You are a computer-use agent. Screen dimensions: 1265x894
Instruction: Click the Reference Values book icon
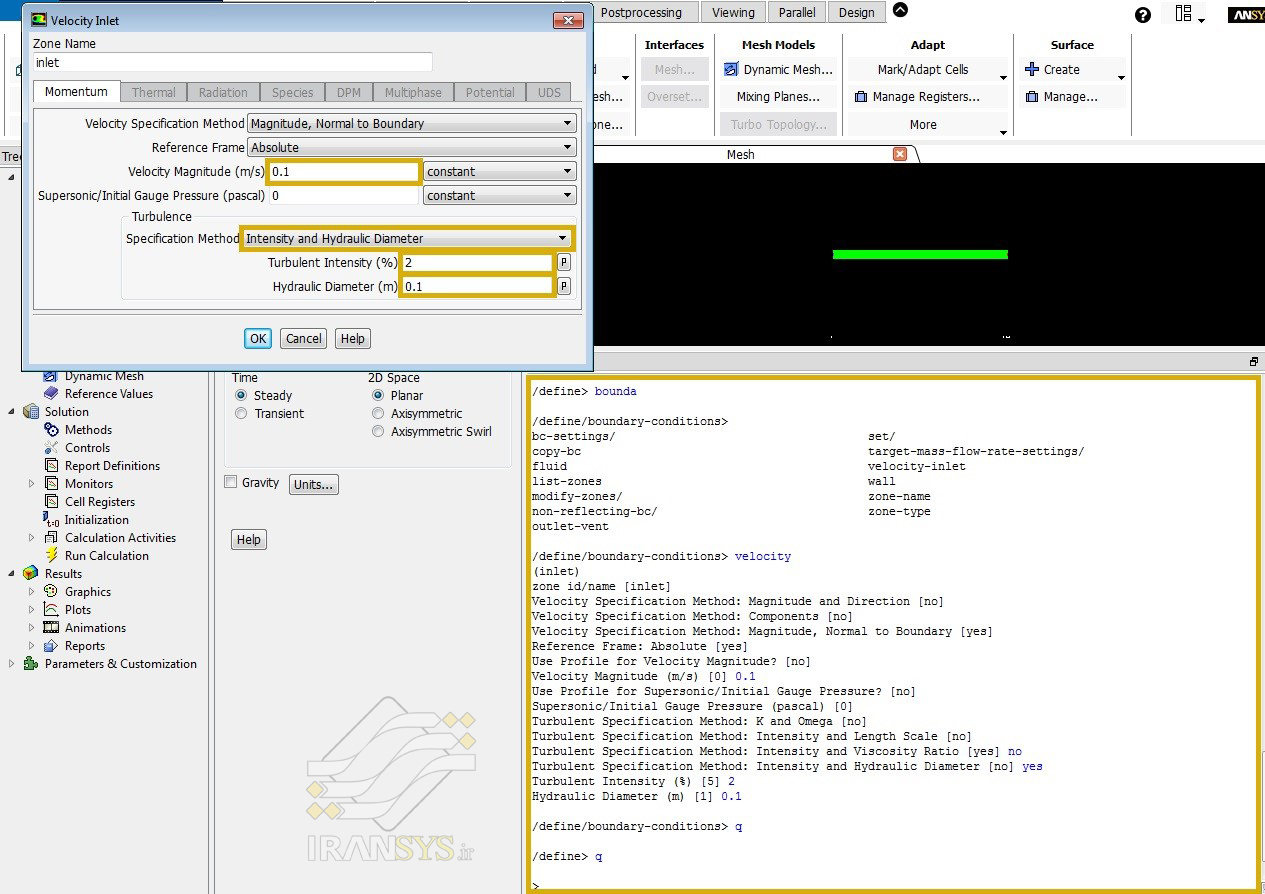51,394
